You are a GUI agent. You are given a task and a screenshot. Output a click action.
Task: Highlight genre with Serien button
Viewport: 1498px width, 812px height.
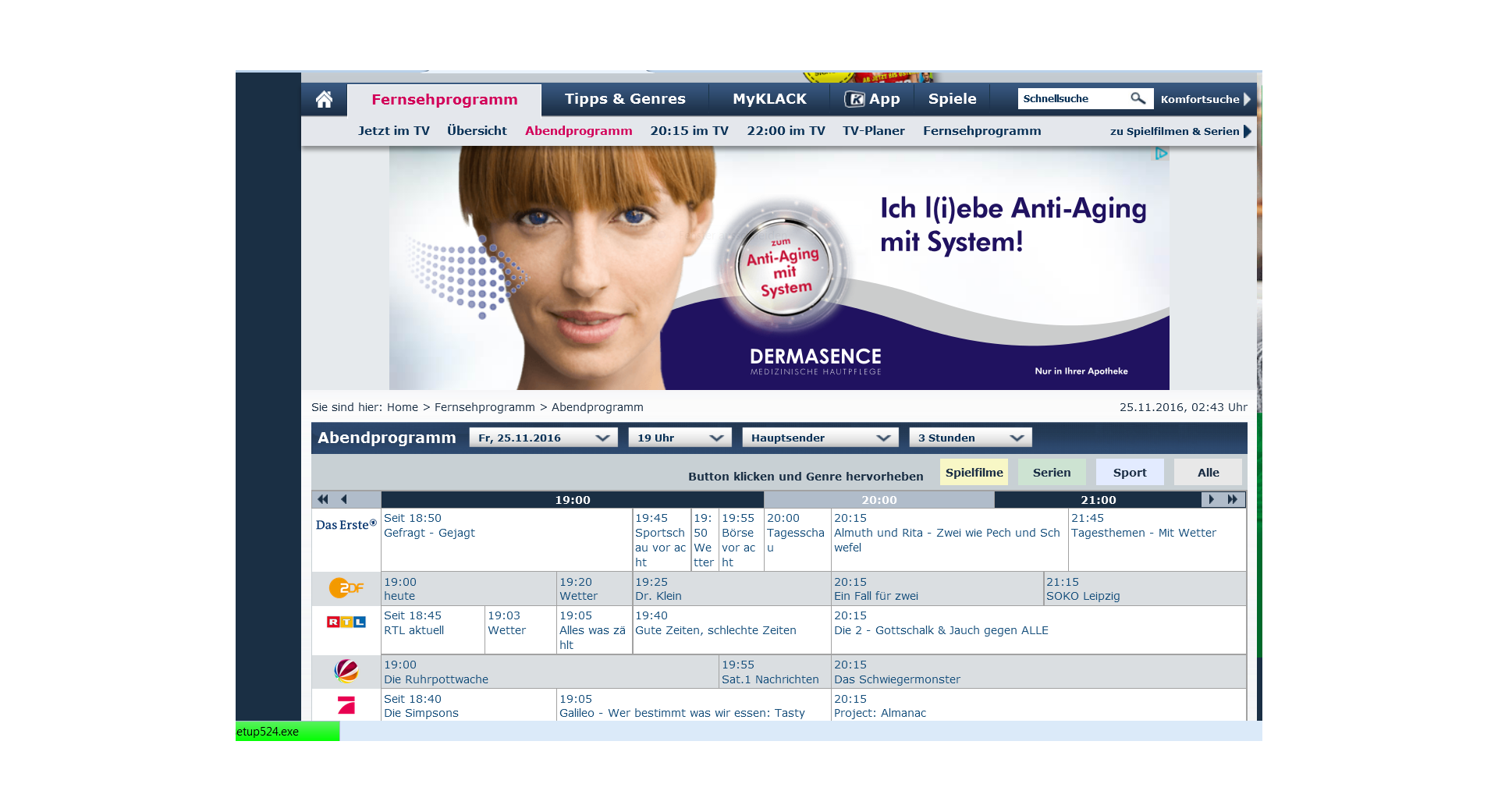pyautogui.click(x=1052, y=473)
